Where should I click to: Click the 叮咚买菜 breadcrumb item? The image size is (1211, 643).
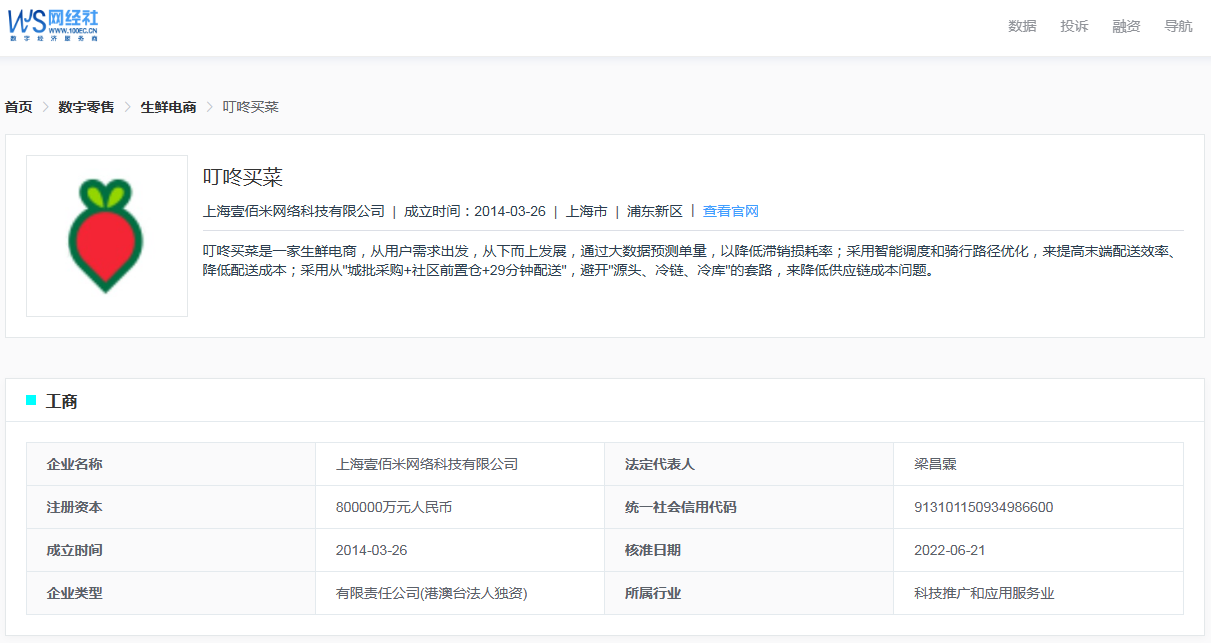click(250, 107)
